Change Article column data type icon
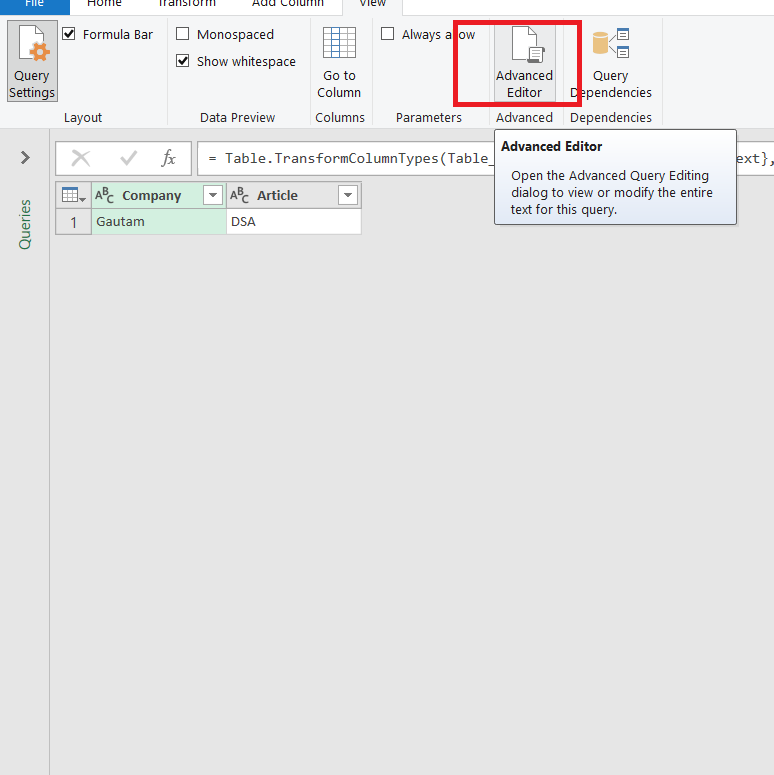The image size is (774, 775). [x=239, y=196]
